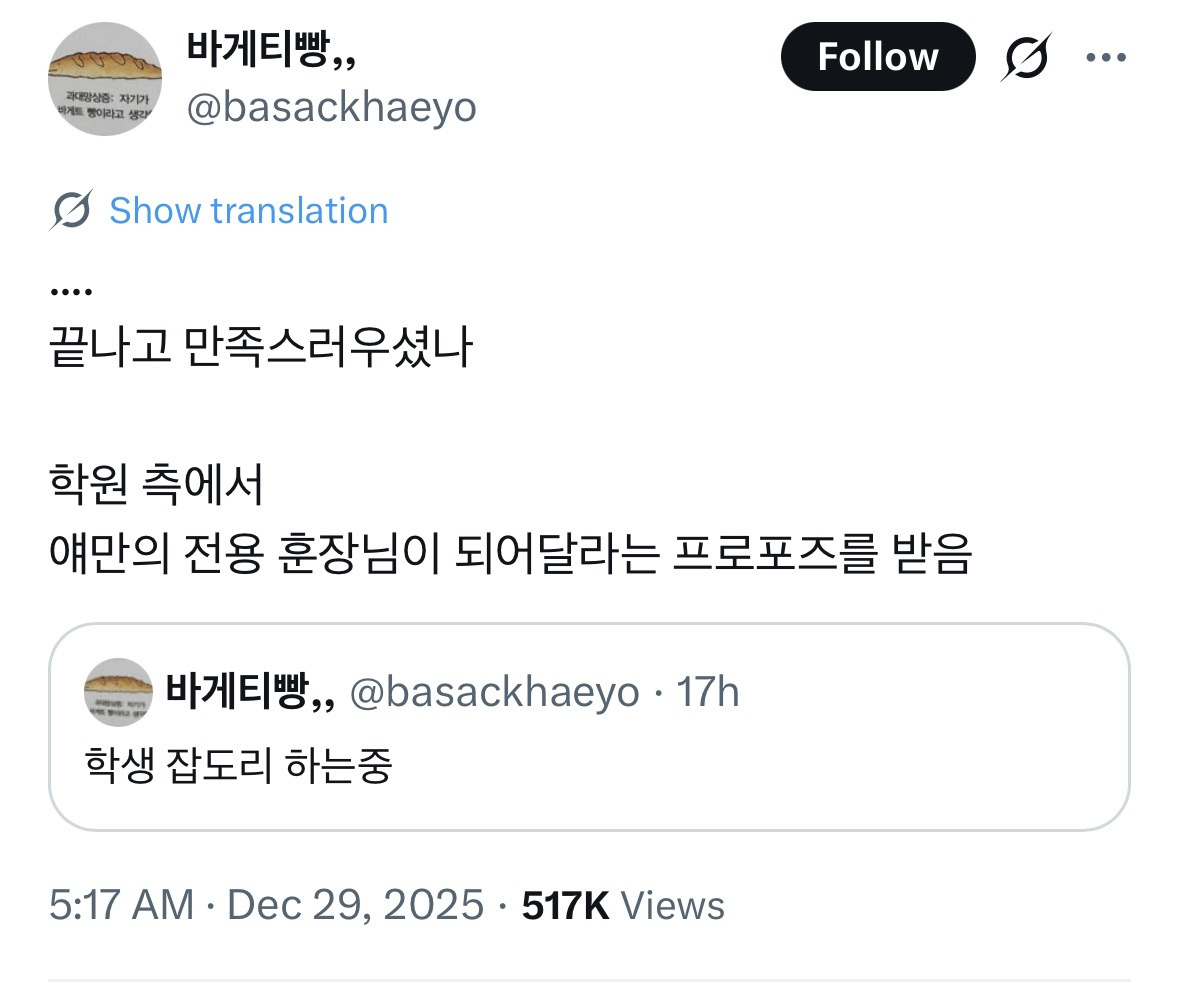Follow the account 바게티빵,,
The image size is (1179, 985).
878,57
